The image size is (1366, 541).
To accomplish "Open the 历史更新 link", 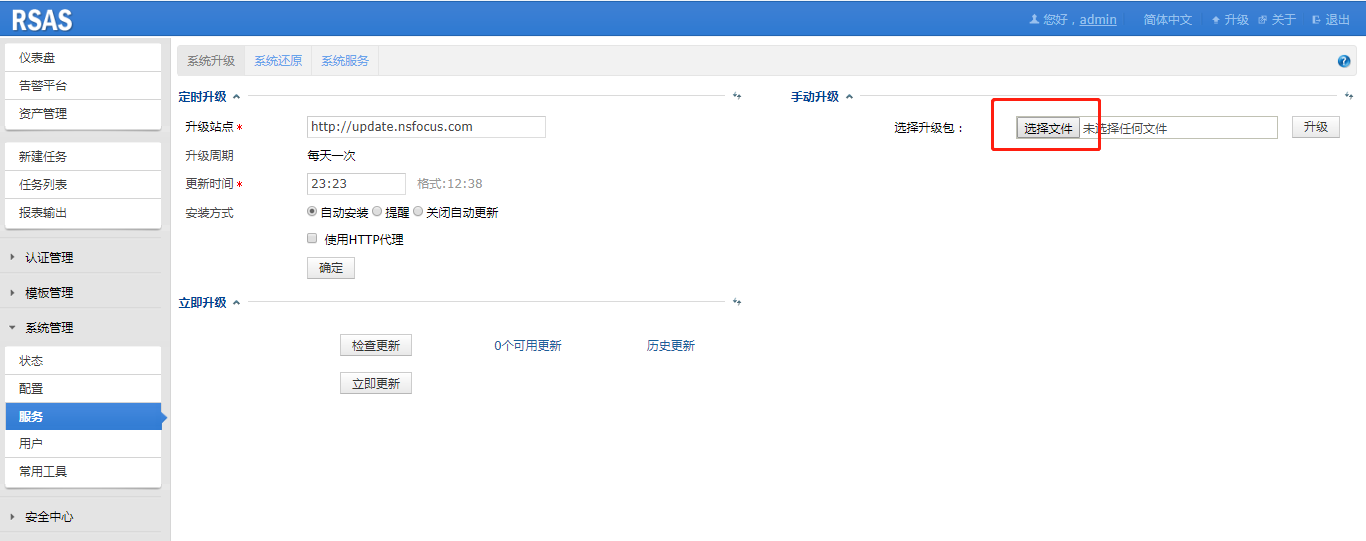I will (x=670, y=346).
